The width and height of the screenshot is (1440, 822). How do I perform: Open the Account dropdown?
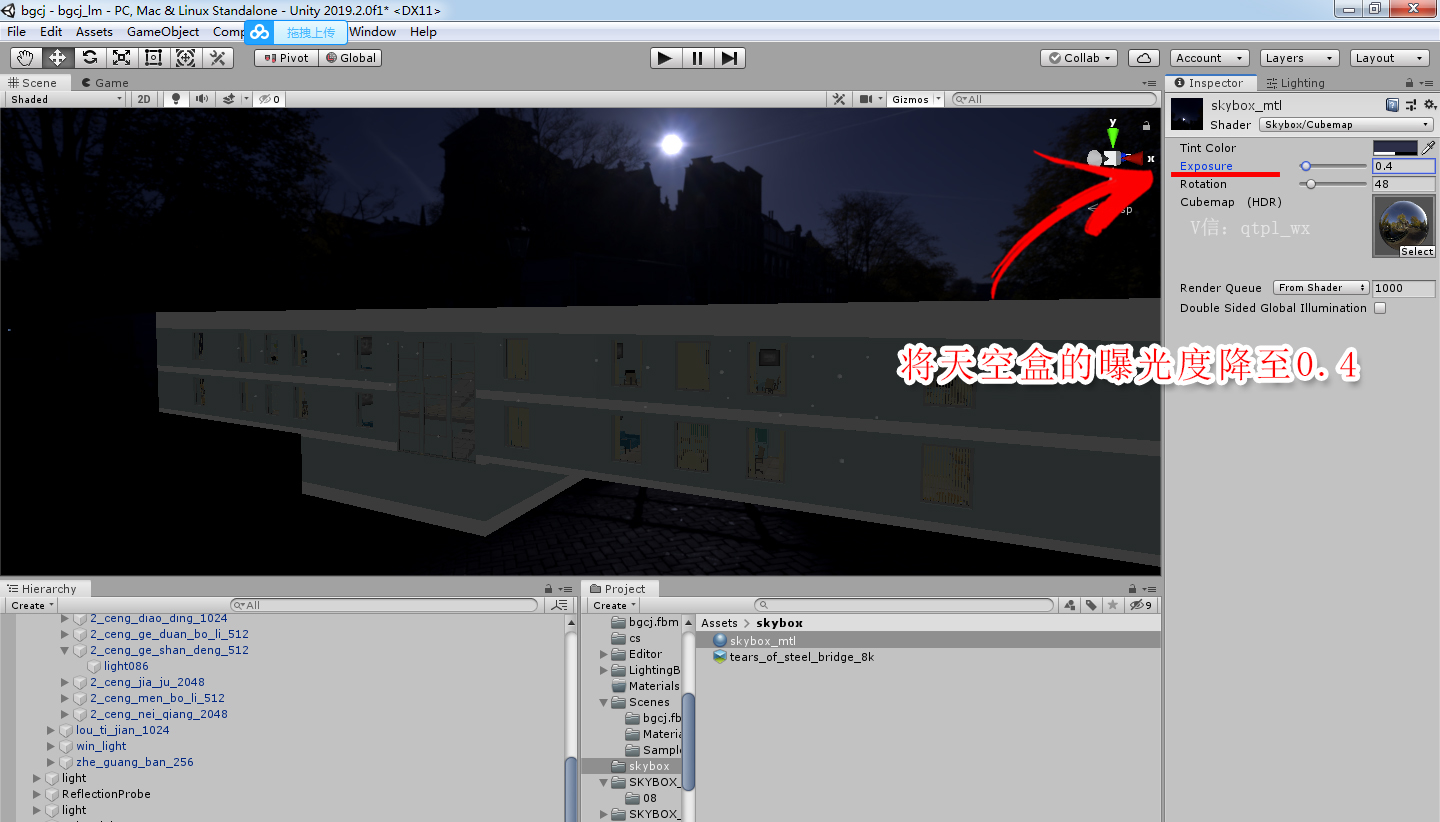tap(1210, 58)
